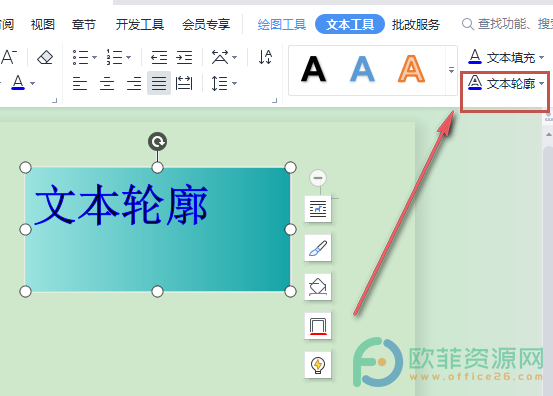Click the Chinese layout icon

(x=220, y=57)
